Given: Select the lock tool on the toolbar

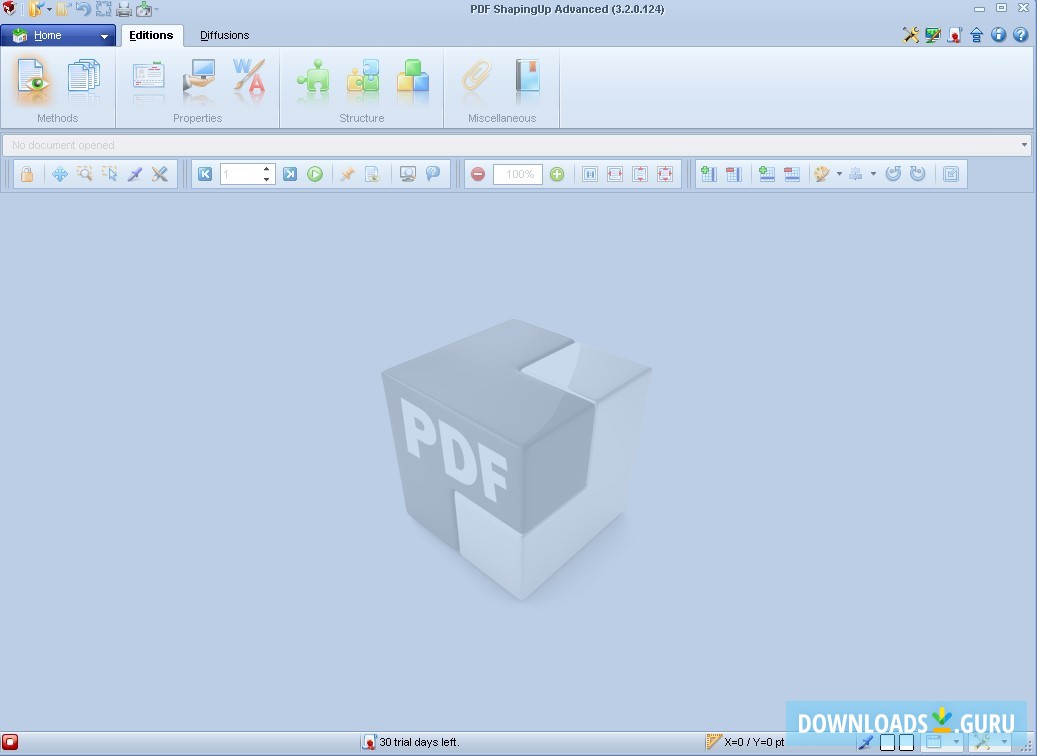Looking at the screenshot, I should coord(27,174).
